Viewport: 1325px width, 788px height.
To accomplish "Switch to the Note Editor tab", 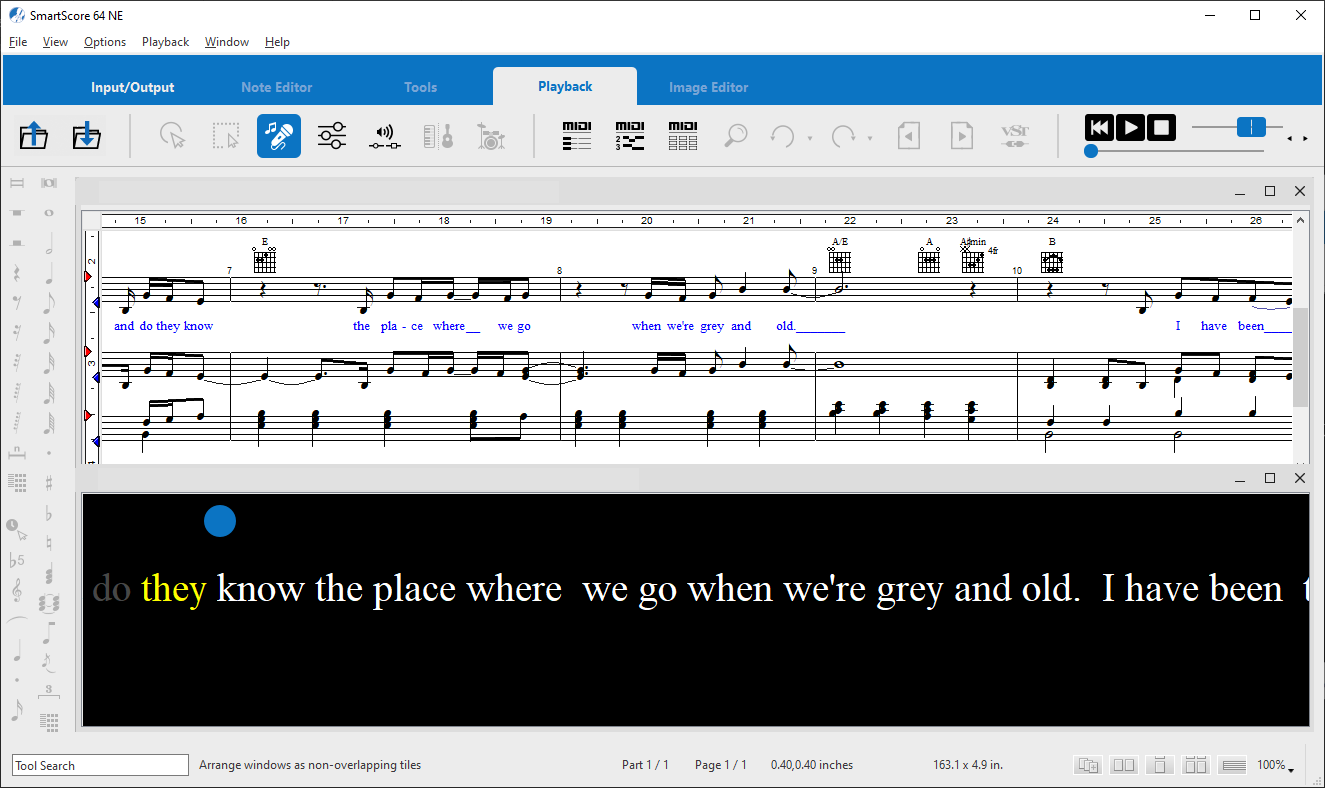I will (x=277, y=87).
